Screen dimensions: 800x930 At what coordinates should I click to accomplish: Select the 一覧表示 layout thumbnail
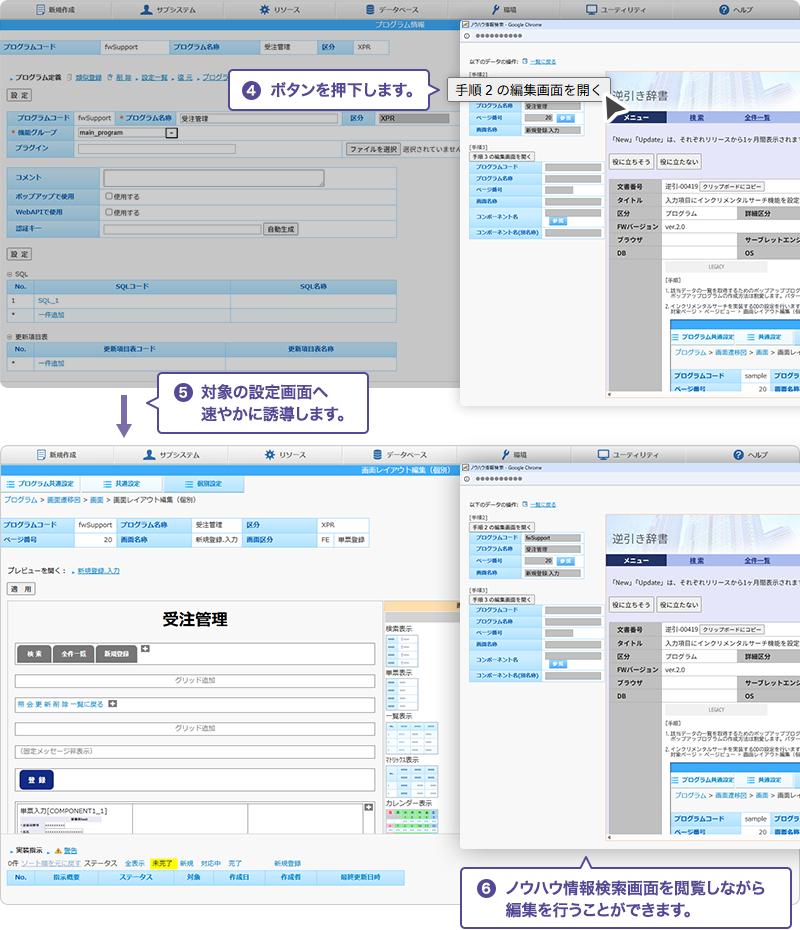(x=412, y=738)
